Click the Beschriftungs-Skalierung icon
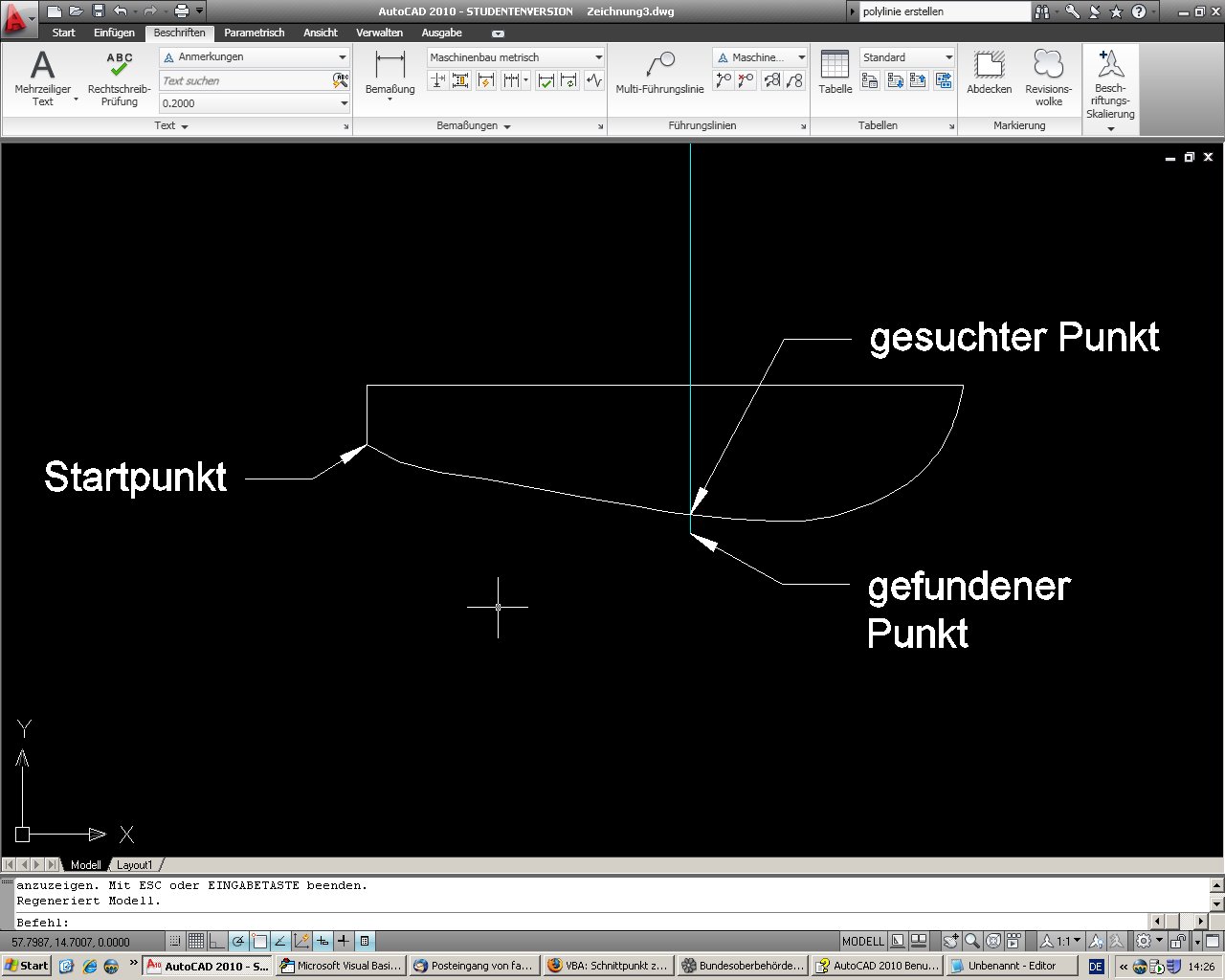The image size is (1225, 980). (x=1110, y=86)
